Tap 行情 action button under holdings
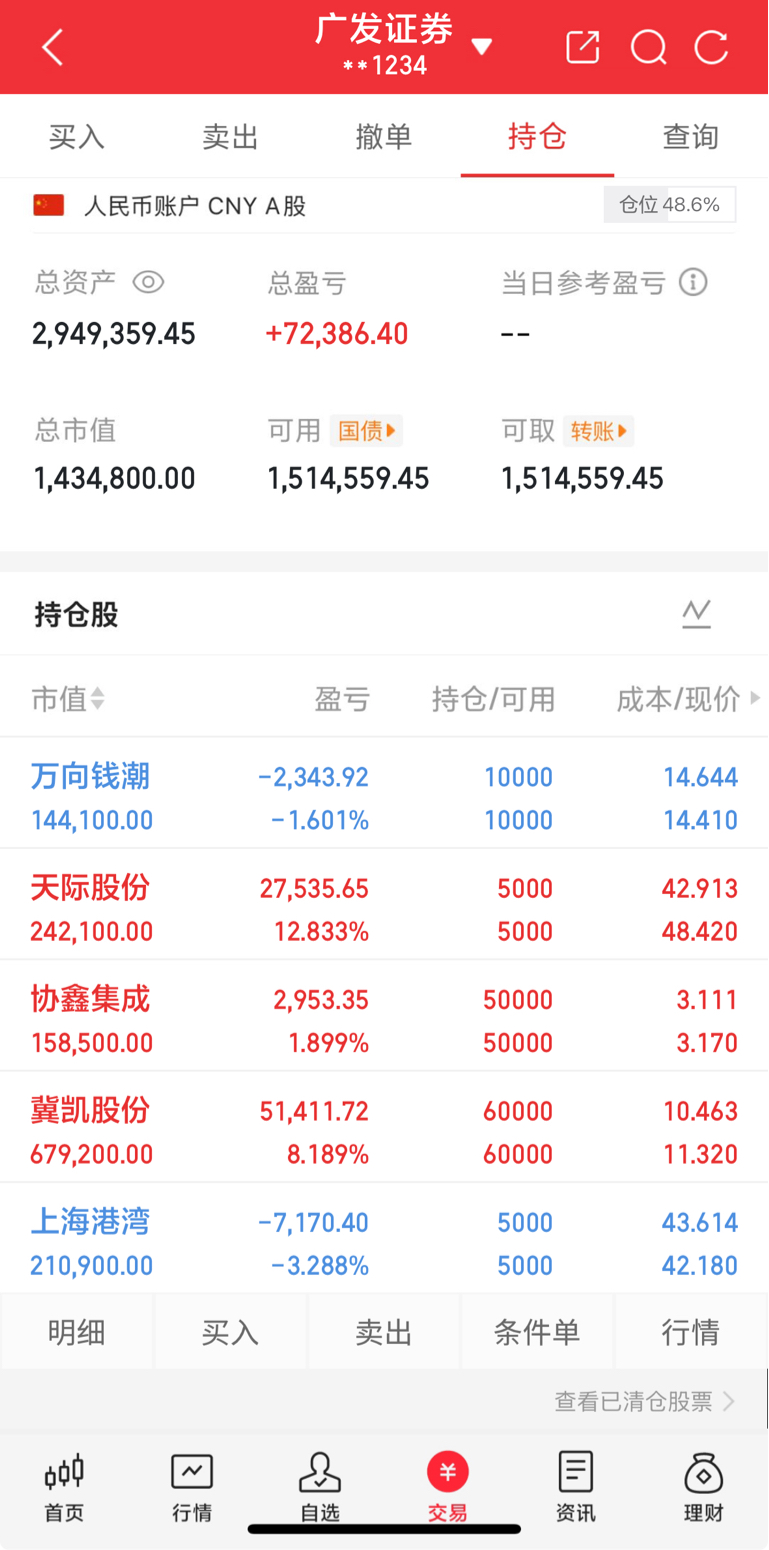The height and width of the screenshot is (1550, 769). (691, 1332)
